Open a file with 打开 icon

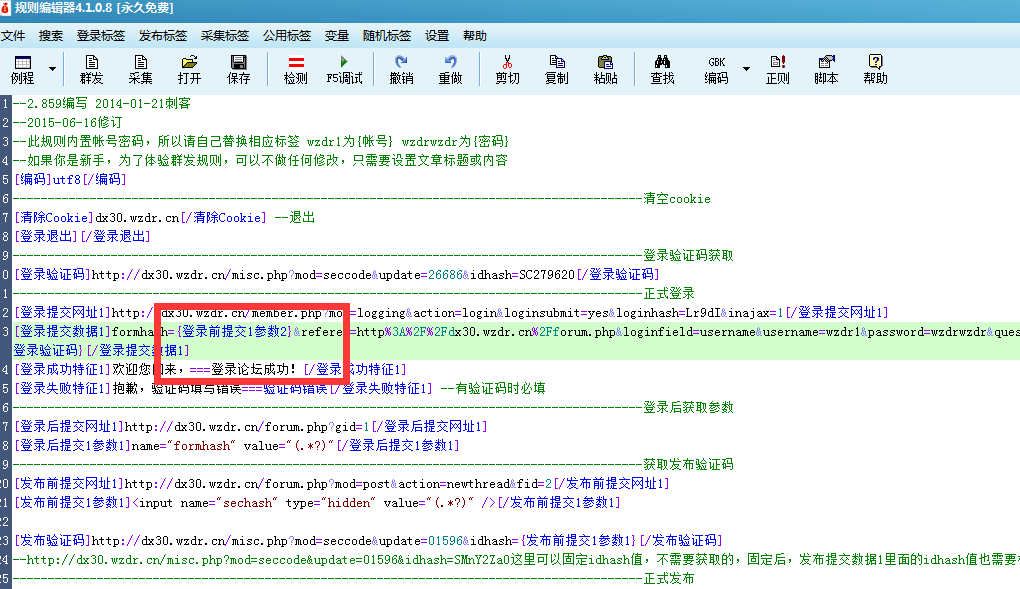pyautogui.click(x=190, y=69)
